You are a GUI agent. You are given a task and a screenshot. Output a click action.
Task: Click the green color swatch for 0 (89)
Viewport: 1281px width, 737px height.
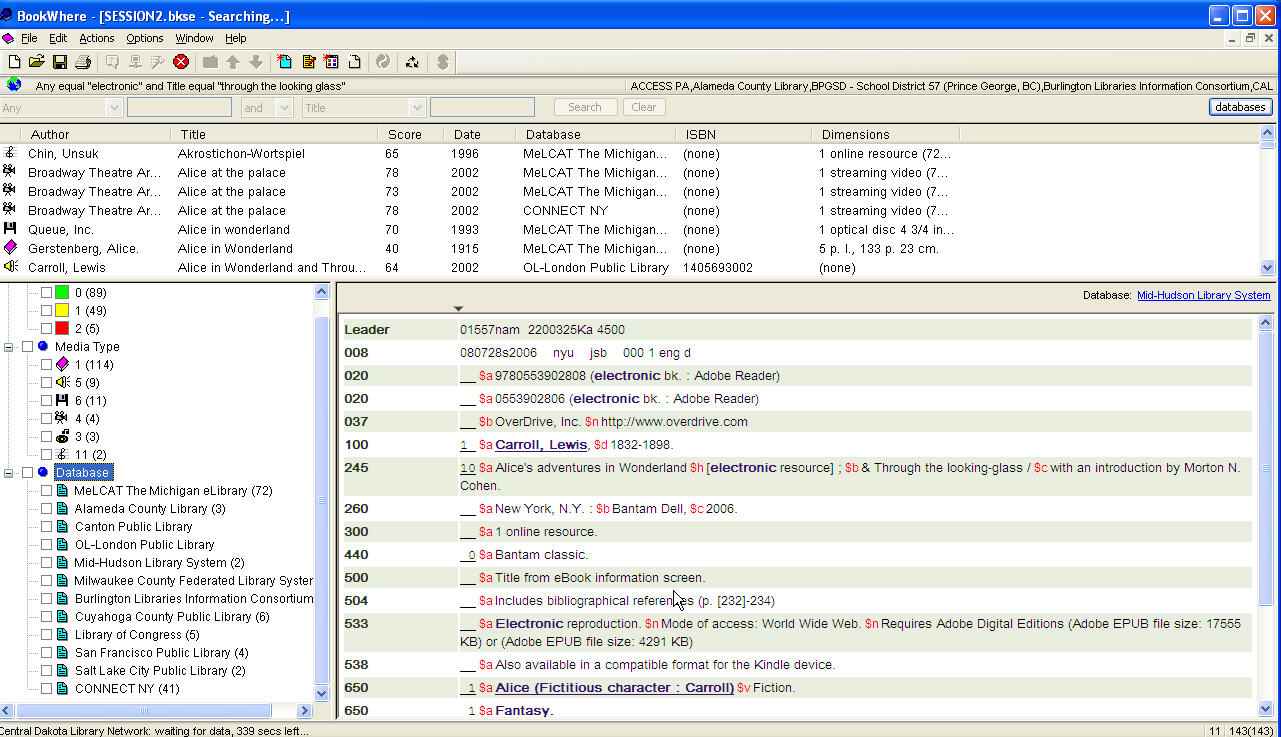coord(62,292)
